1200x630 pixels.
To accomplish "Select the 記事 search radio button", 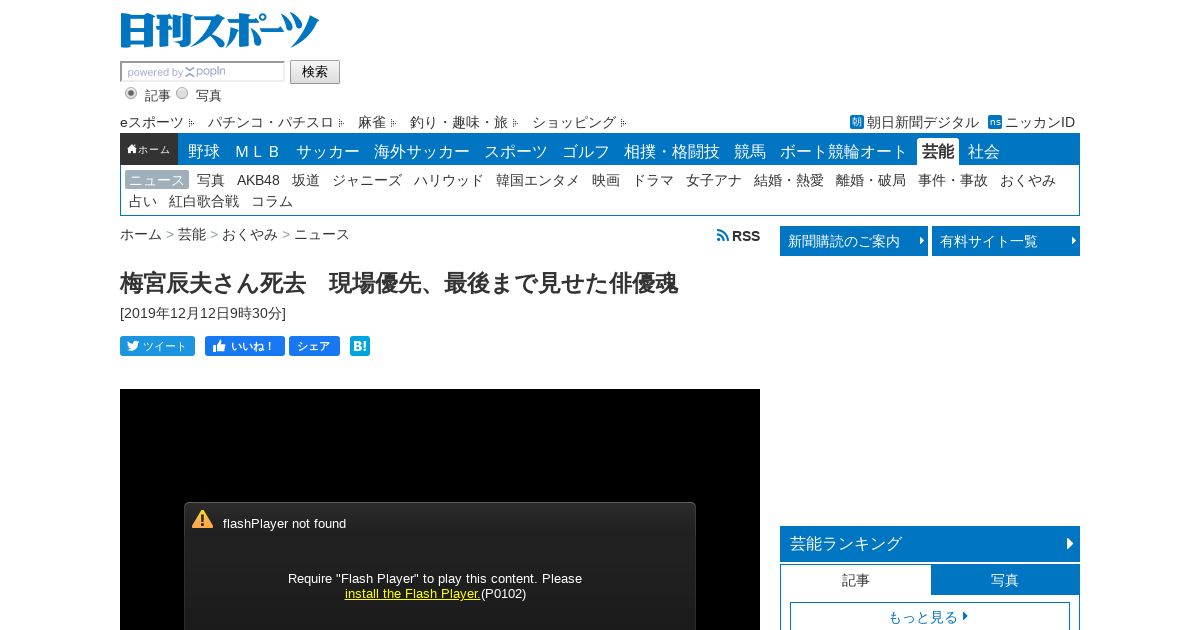I will 131,93.
